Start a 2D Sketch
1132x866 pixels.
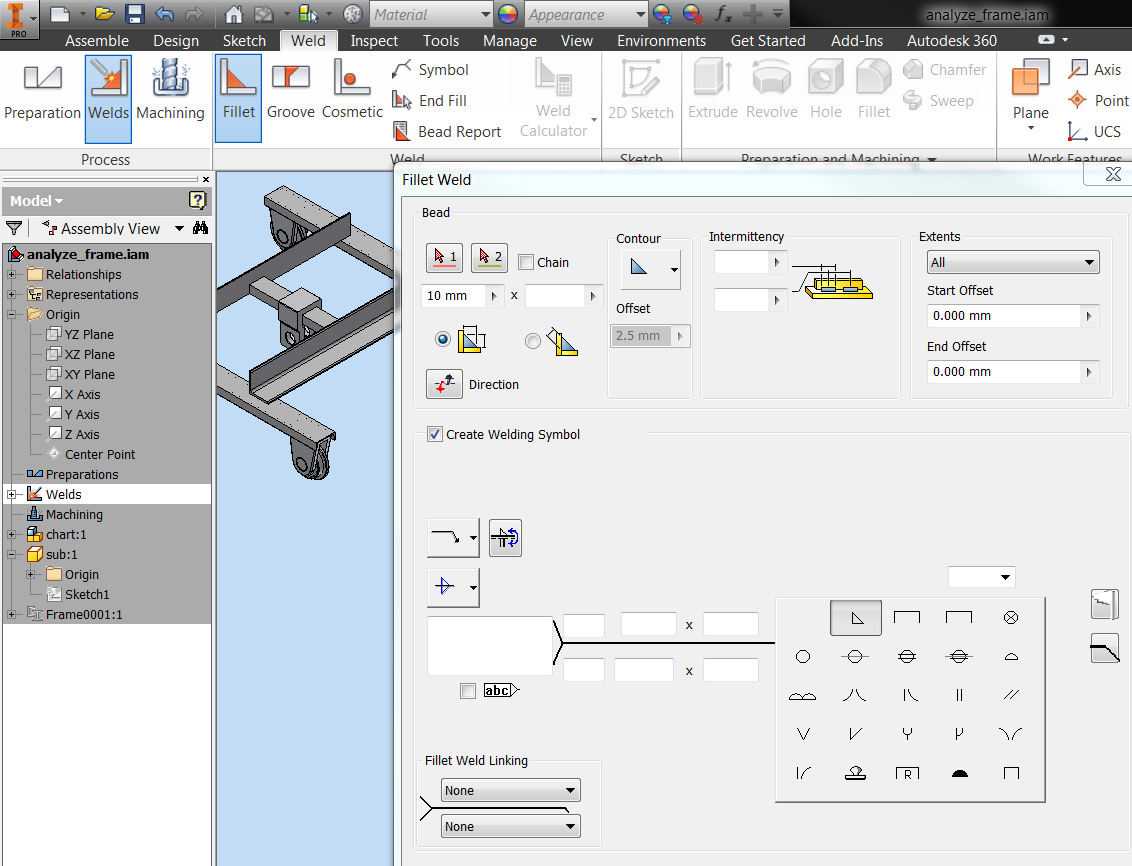click(x=640, y=95)
